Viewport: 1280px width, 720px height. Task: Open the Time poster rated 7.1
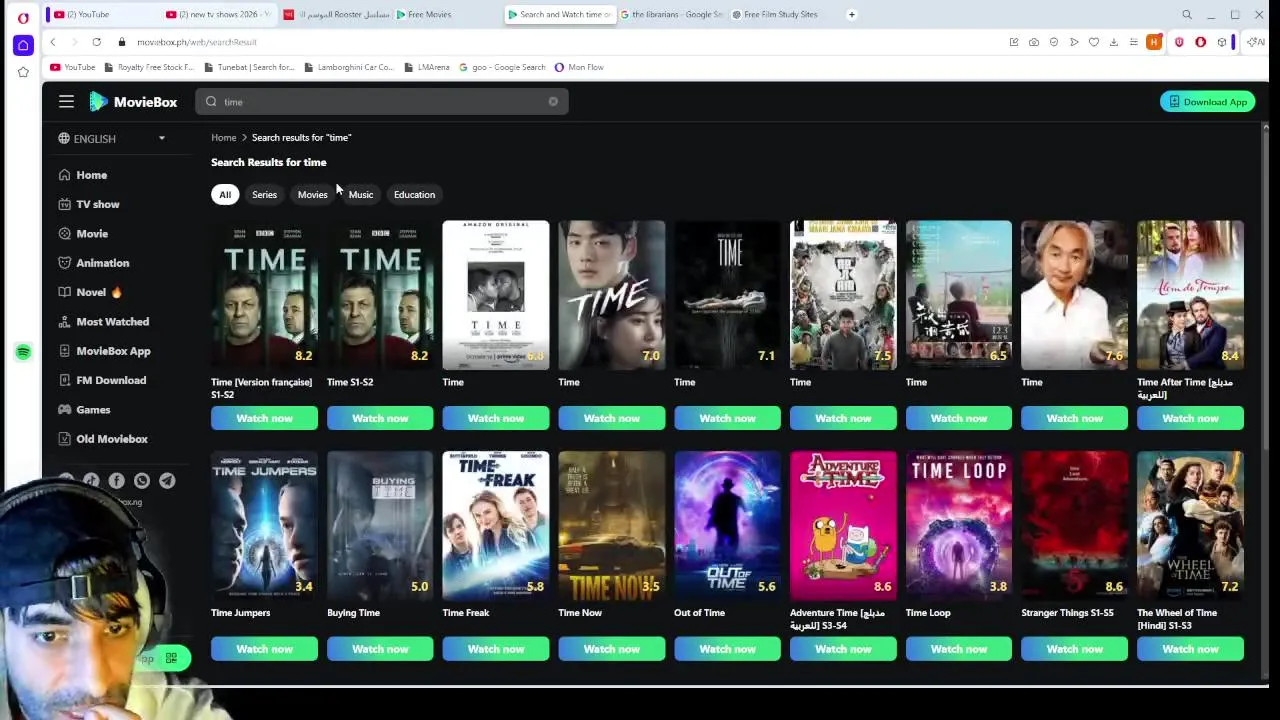click(x=727, y=295)
